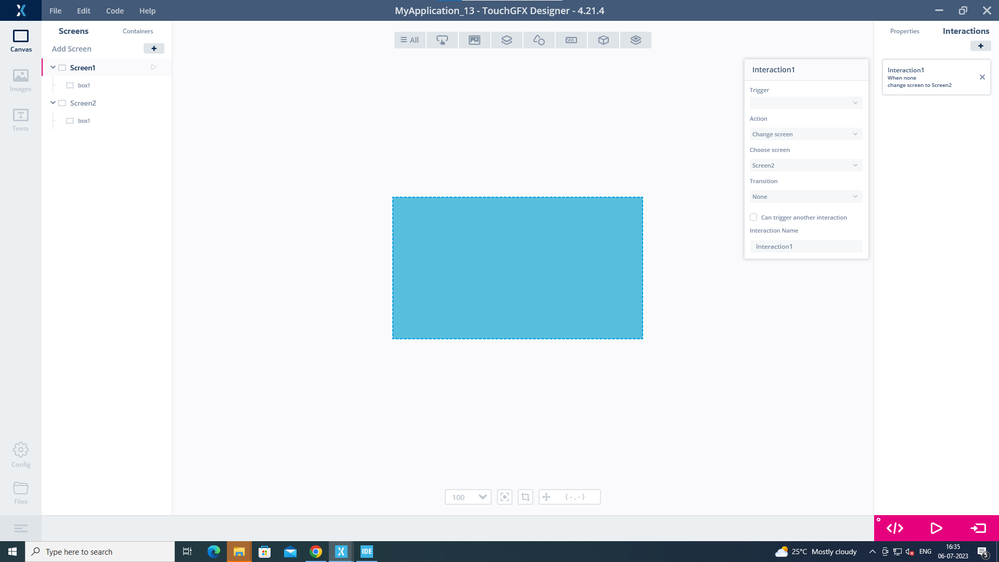Open the Config settings gear
Image resolution: width=999 pixels, height=562 pixels.
click(x=20, y=455)
